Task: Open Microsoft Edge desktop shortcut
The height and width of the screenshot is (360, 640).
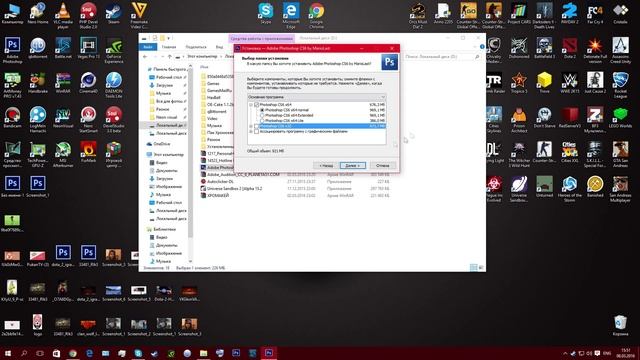Action: tap(291, 15)
